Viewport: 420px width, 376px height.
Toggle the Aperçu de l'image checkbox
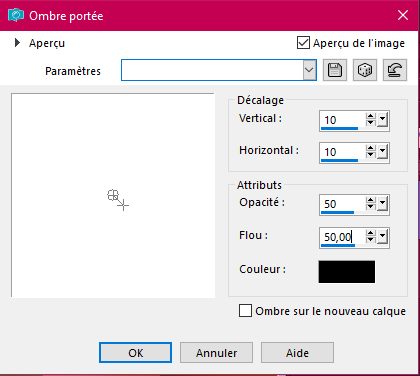(303, 43)
